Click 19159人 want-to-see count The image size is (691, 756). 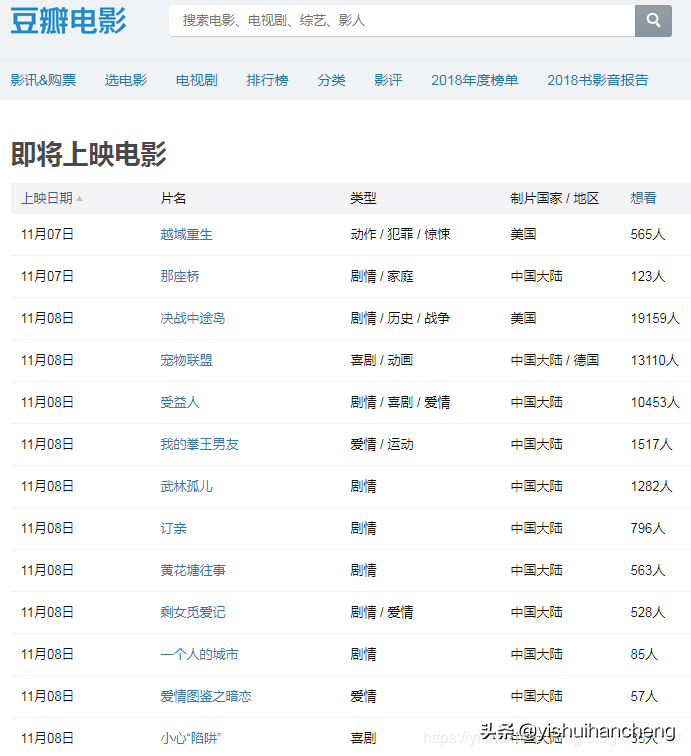655,318
